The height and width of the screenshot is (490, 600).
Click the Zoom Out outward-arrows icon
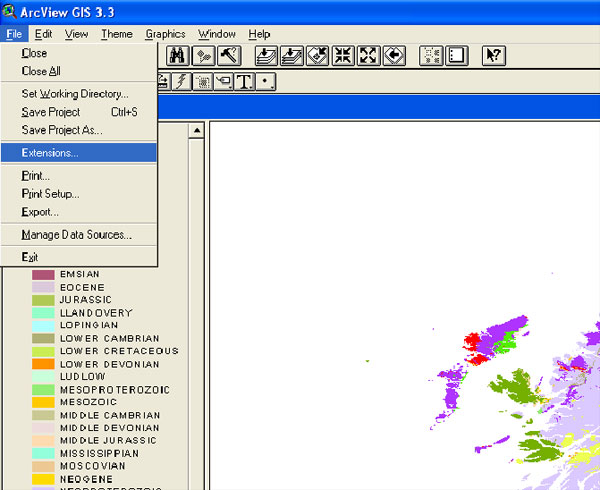[368, 56]
